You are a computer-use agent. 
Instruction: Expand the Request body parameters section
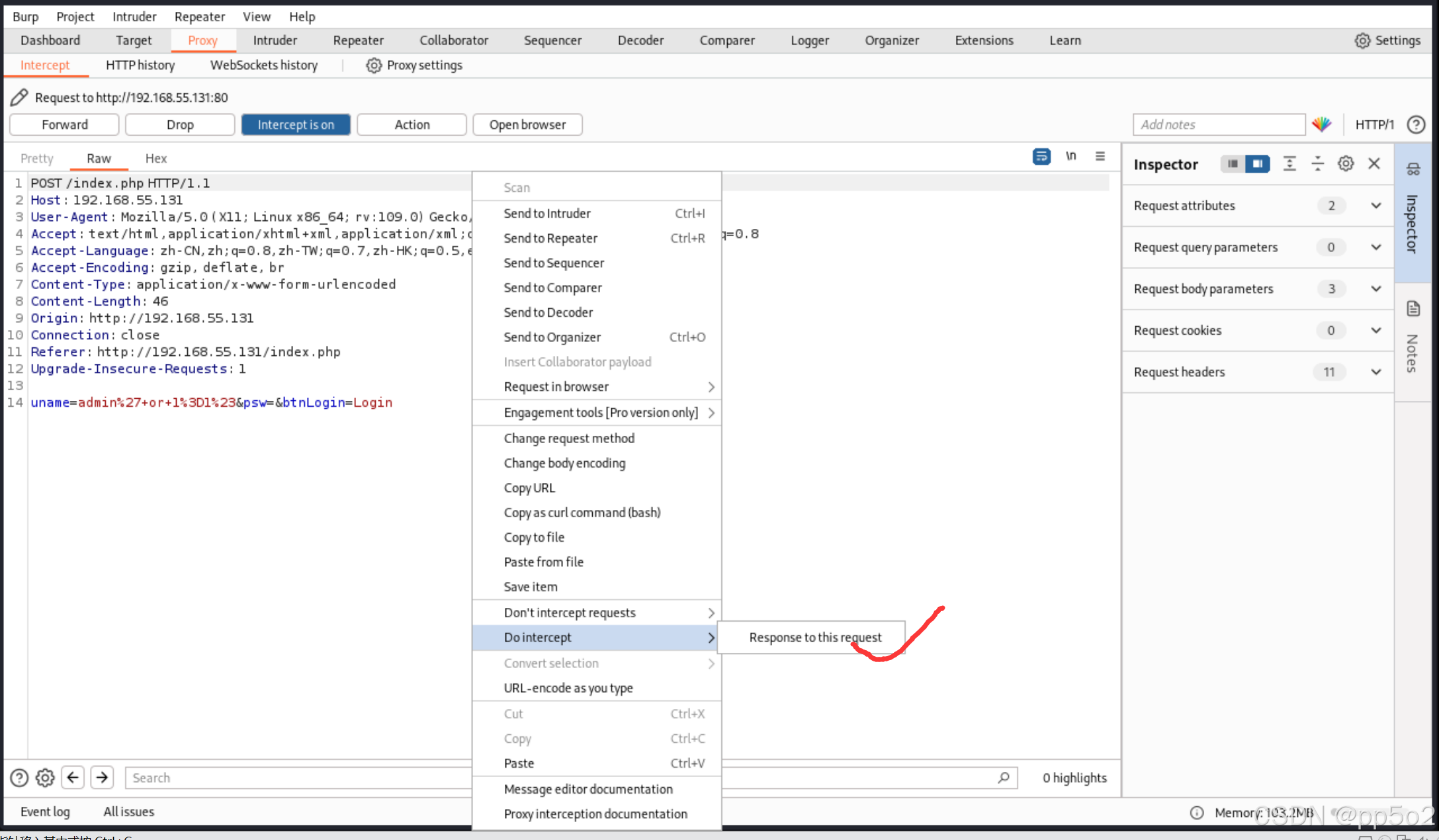tap(1376, 289)
